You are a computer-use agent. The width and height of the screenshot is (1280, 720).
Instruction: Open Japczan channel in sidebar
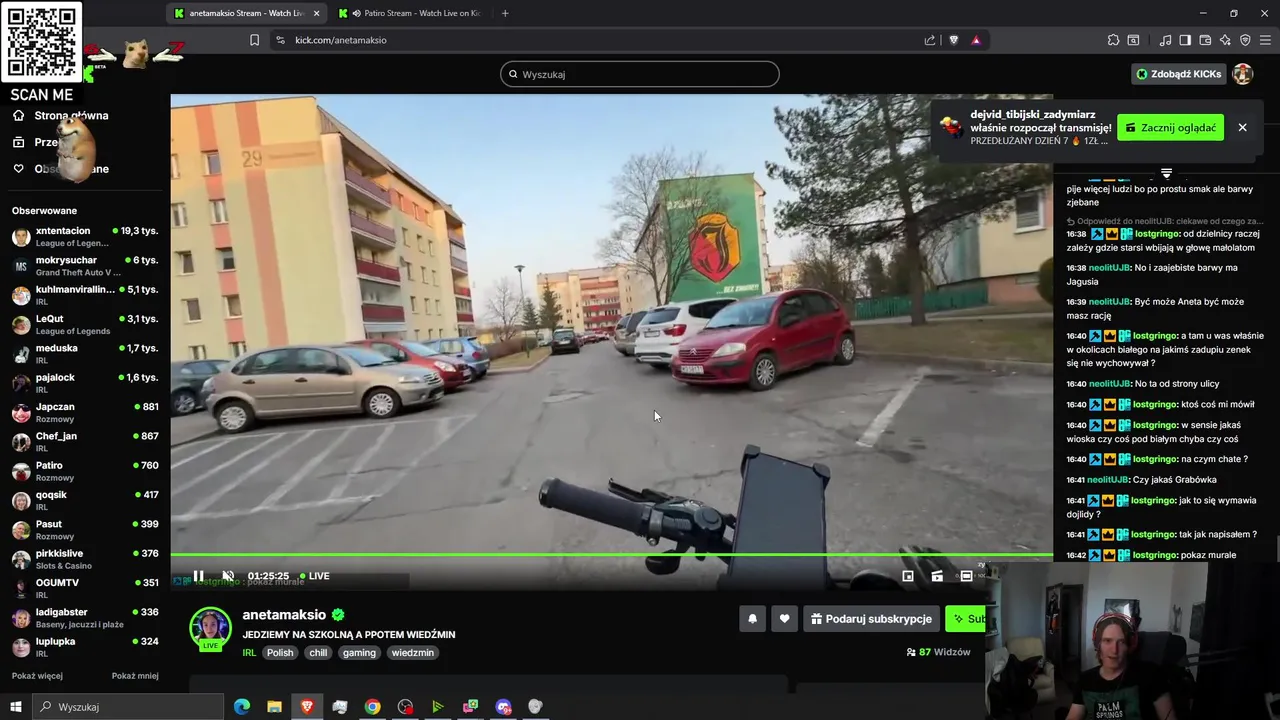(85, 412)
